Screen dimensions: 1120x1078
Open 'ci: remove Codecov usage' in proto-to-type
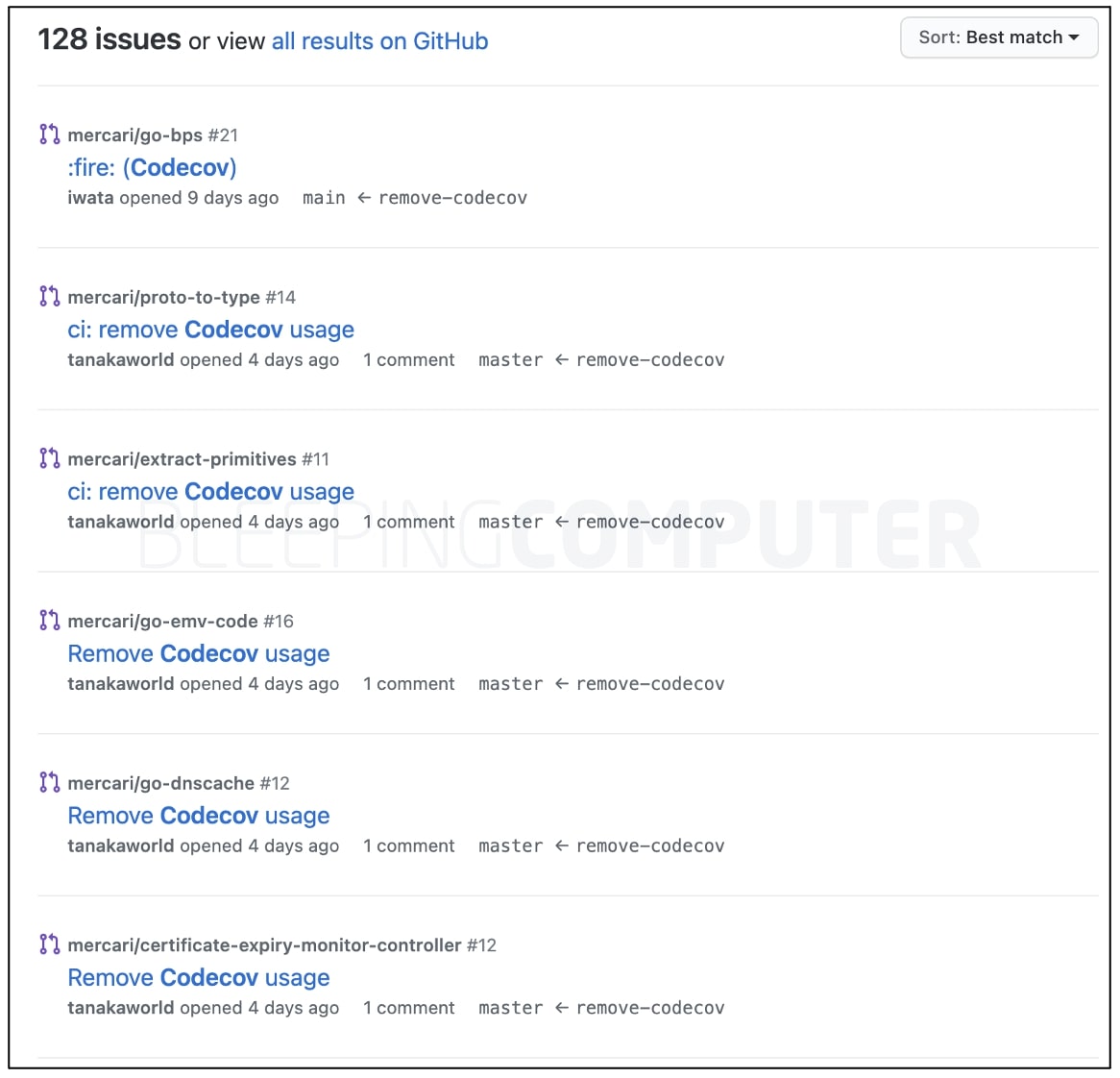[210, 330]
